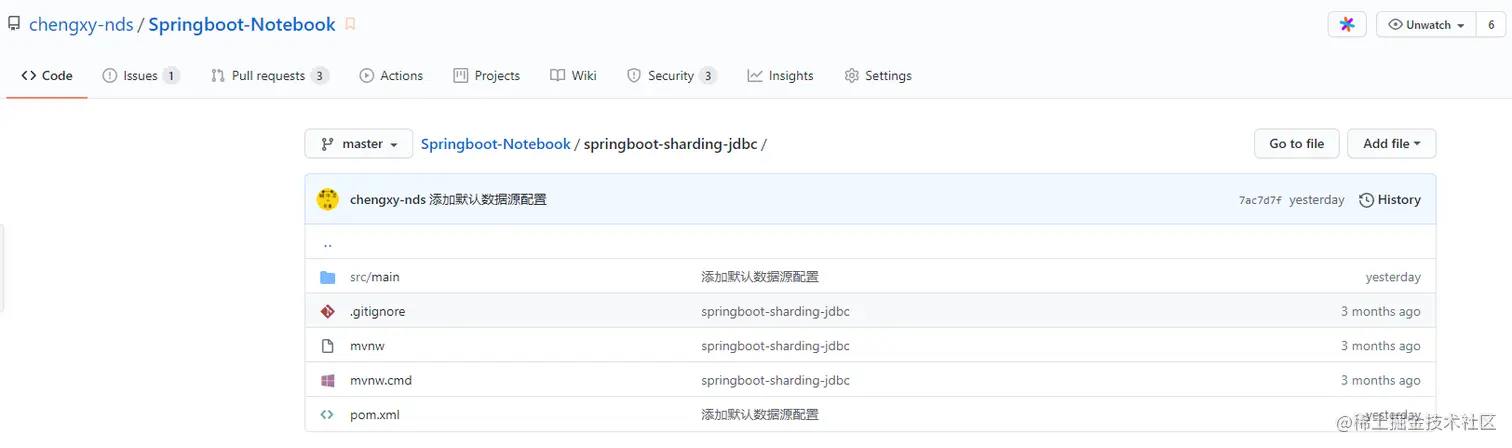Open the master branch dropdown

pyautogui.click(x=359, y=144)
